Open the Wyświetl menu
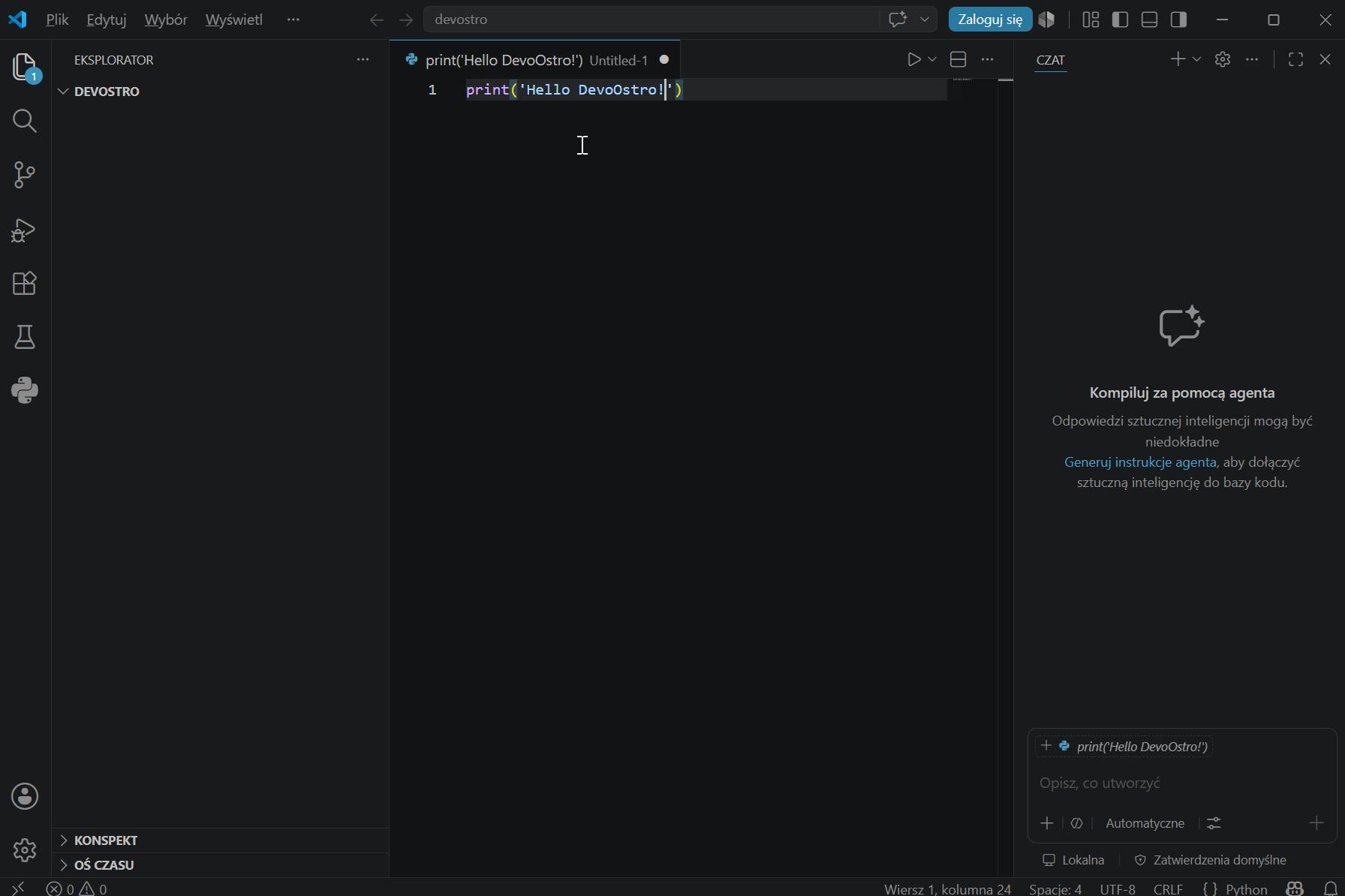This screenshot has height=896, width=1345. tap(234, 20)
